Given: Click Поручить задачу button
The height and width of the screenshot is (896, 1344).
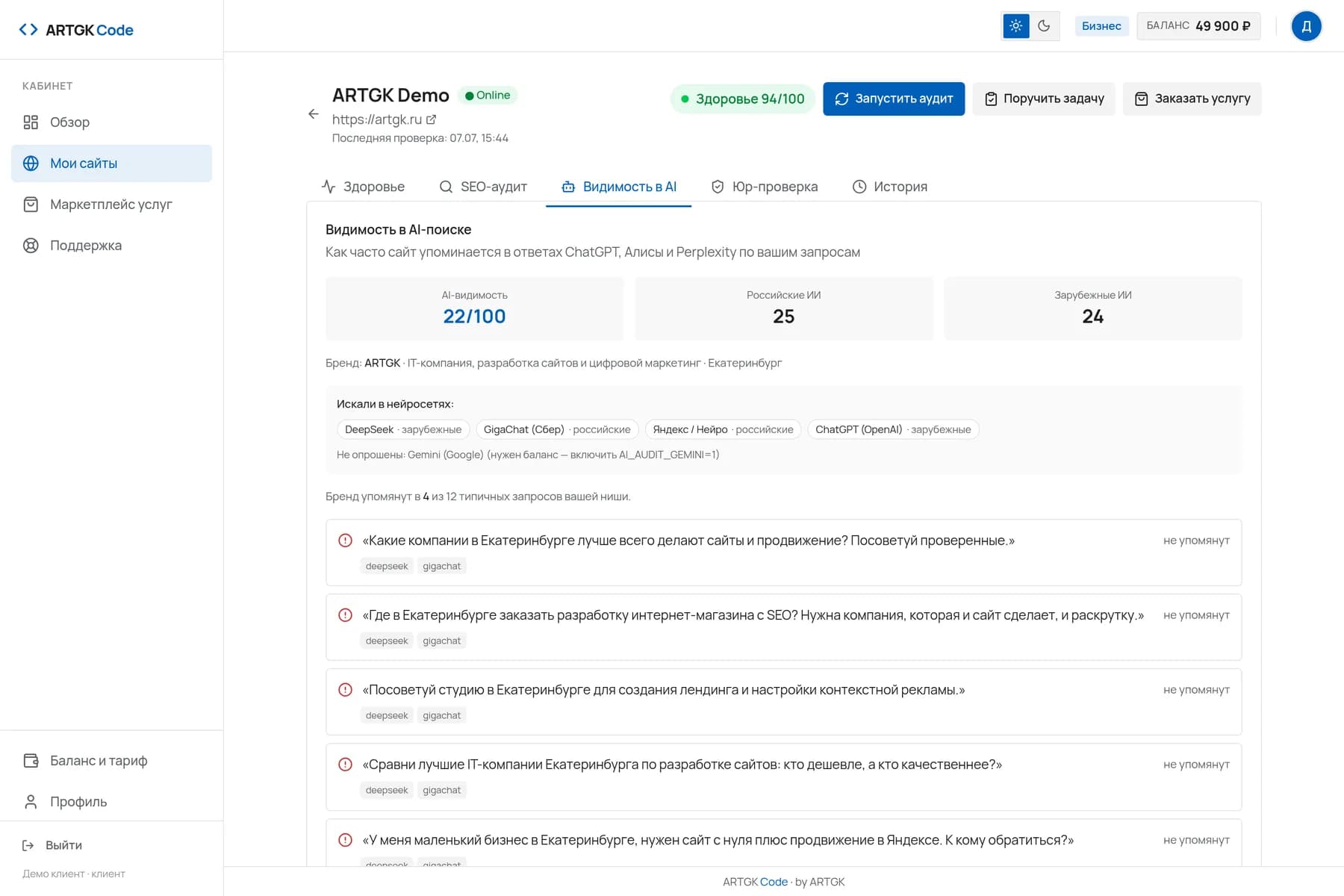Looking at the screenshot, I should click(1044, 99).
